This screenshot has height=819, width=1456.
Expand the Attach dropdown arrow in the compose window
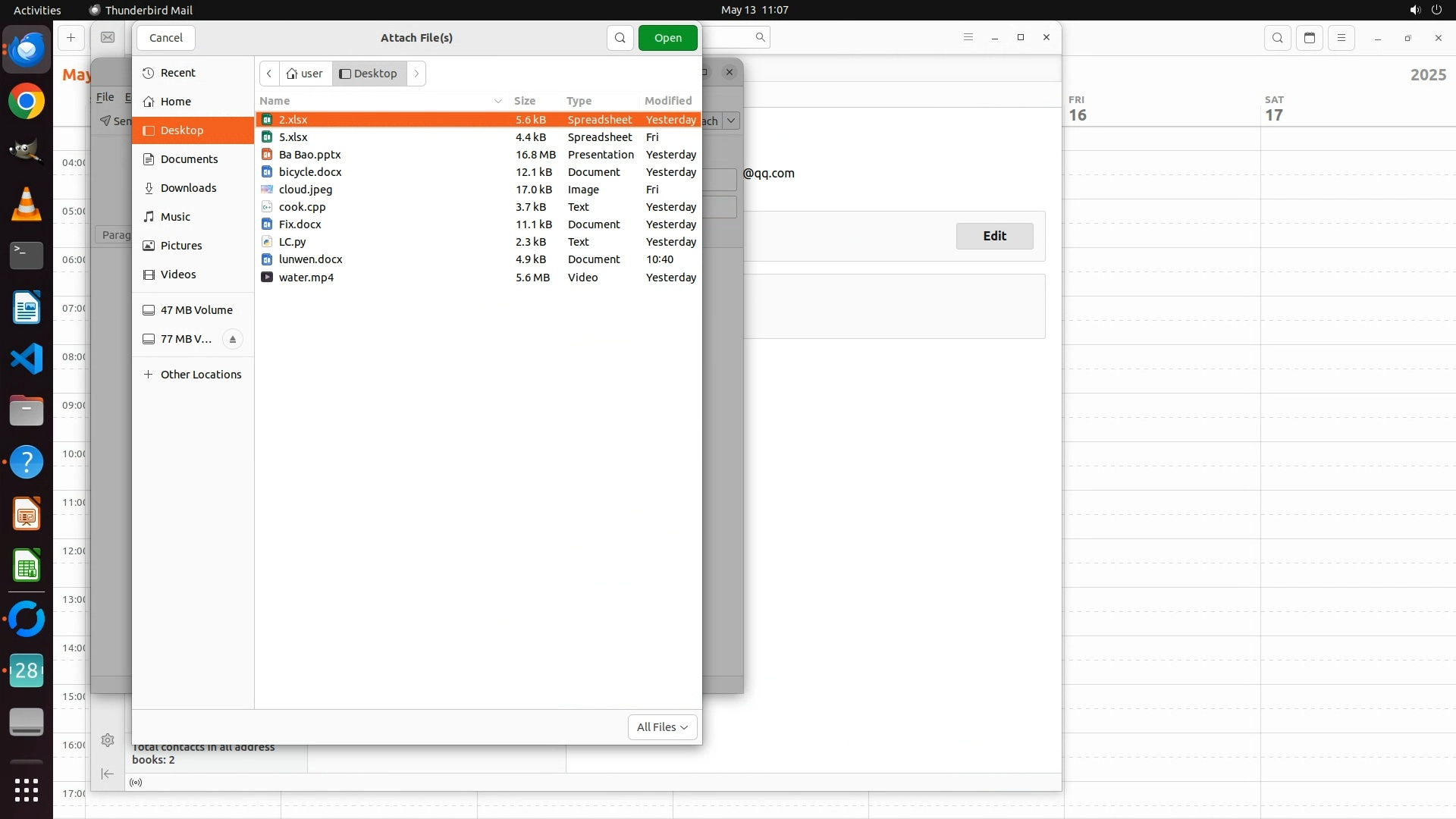731,121
